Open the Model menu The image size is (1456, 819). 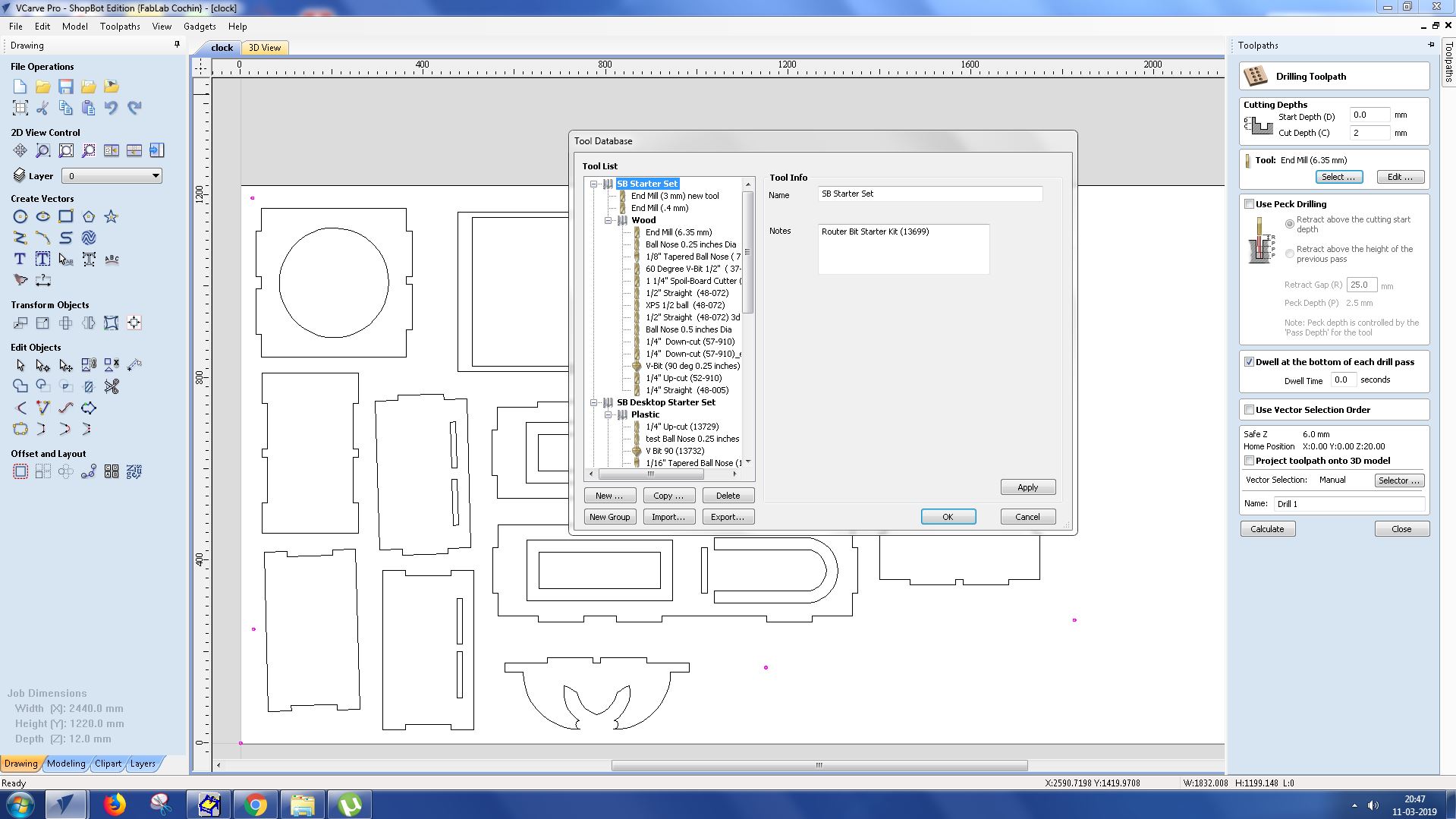[x=75, y=27]
